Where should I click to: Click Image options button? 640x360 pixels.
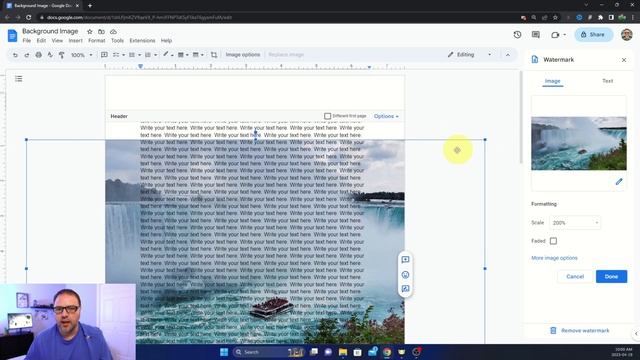point(243,55)
